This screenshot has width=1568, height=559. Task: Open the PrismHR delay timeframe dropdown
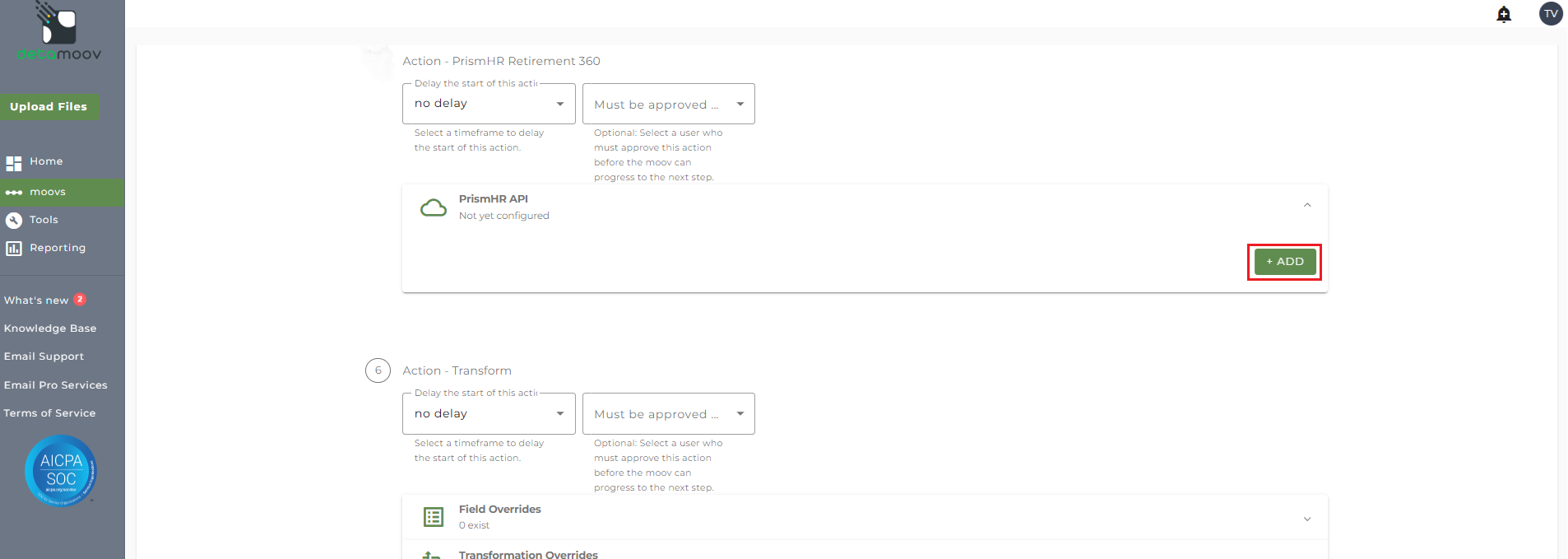pos(489,104)
